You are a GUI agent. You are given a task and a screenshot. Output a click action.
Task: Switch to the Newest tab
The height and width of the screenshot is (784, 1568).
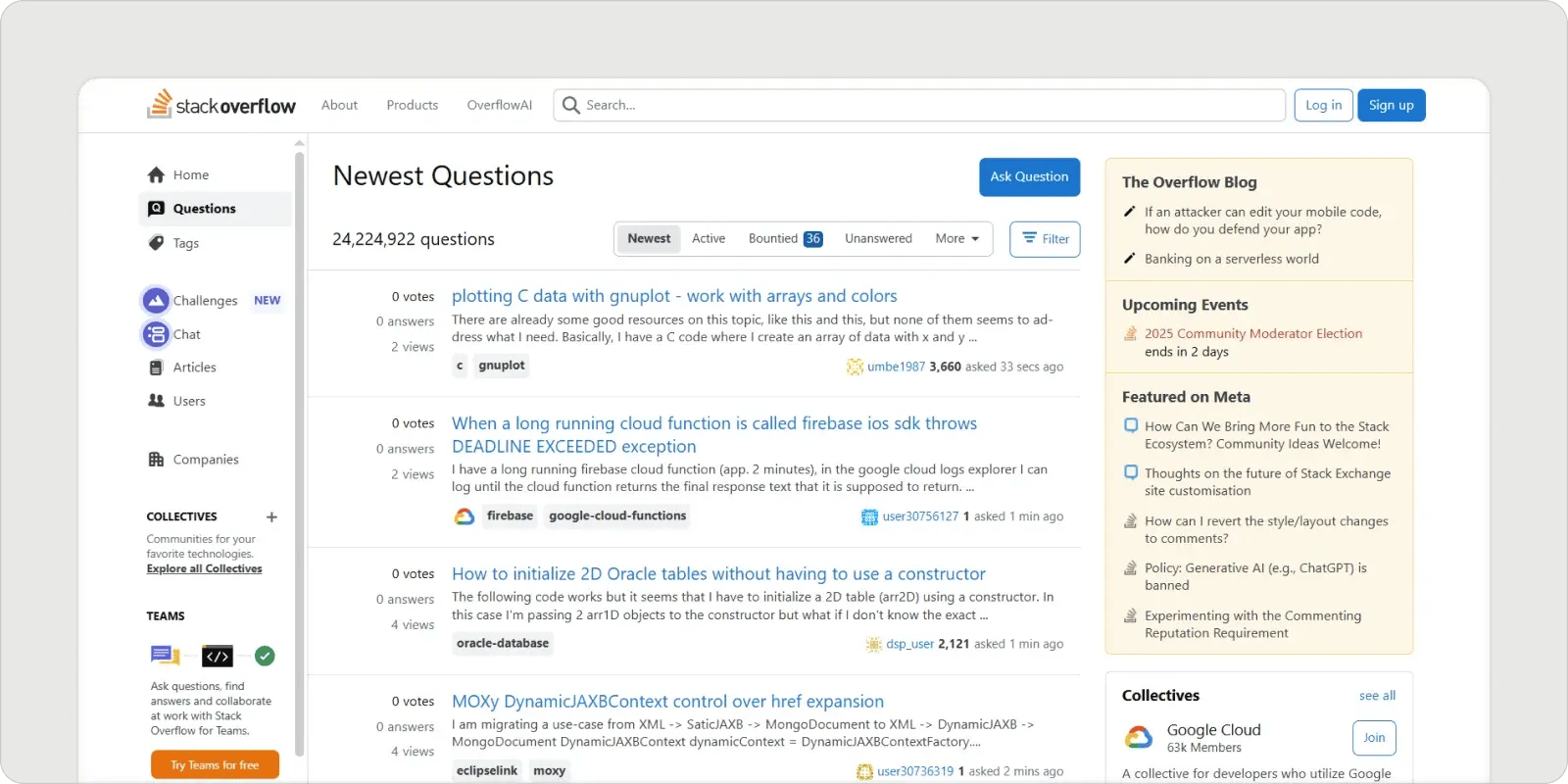point(649,238)
